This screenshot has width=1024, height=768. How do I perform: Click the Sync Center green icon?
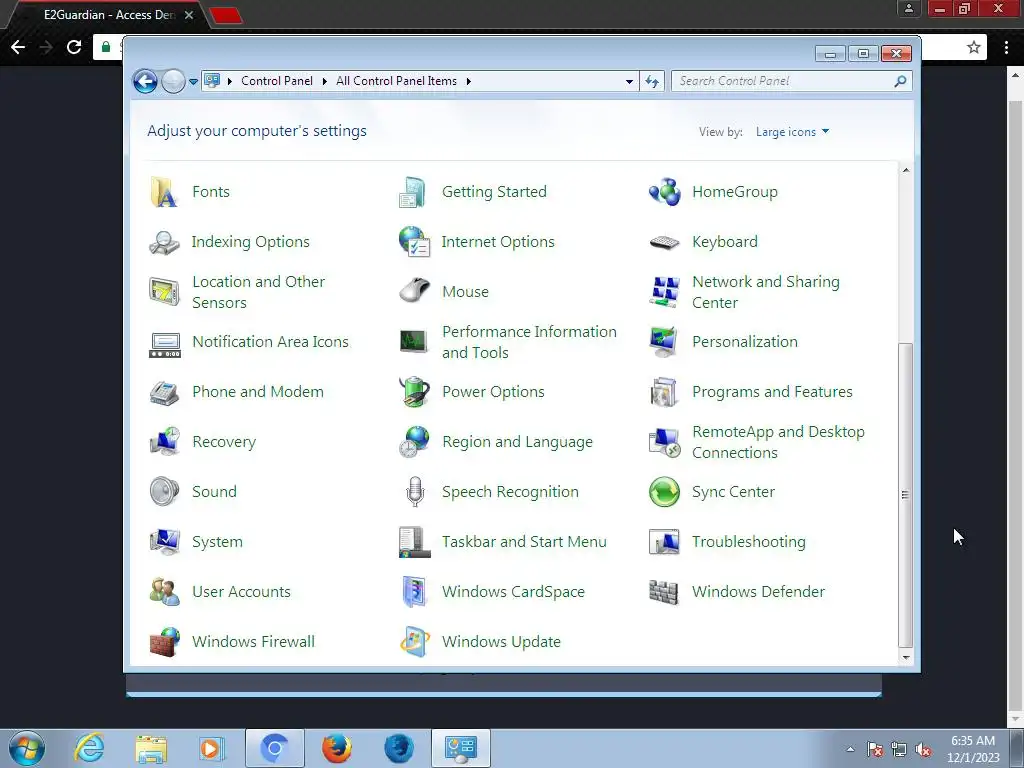(x=664, y=492)
